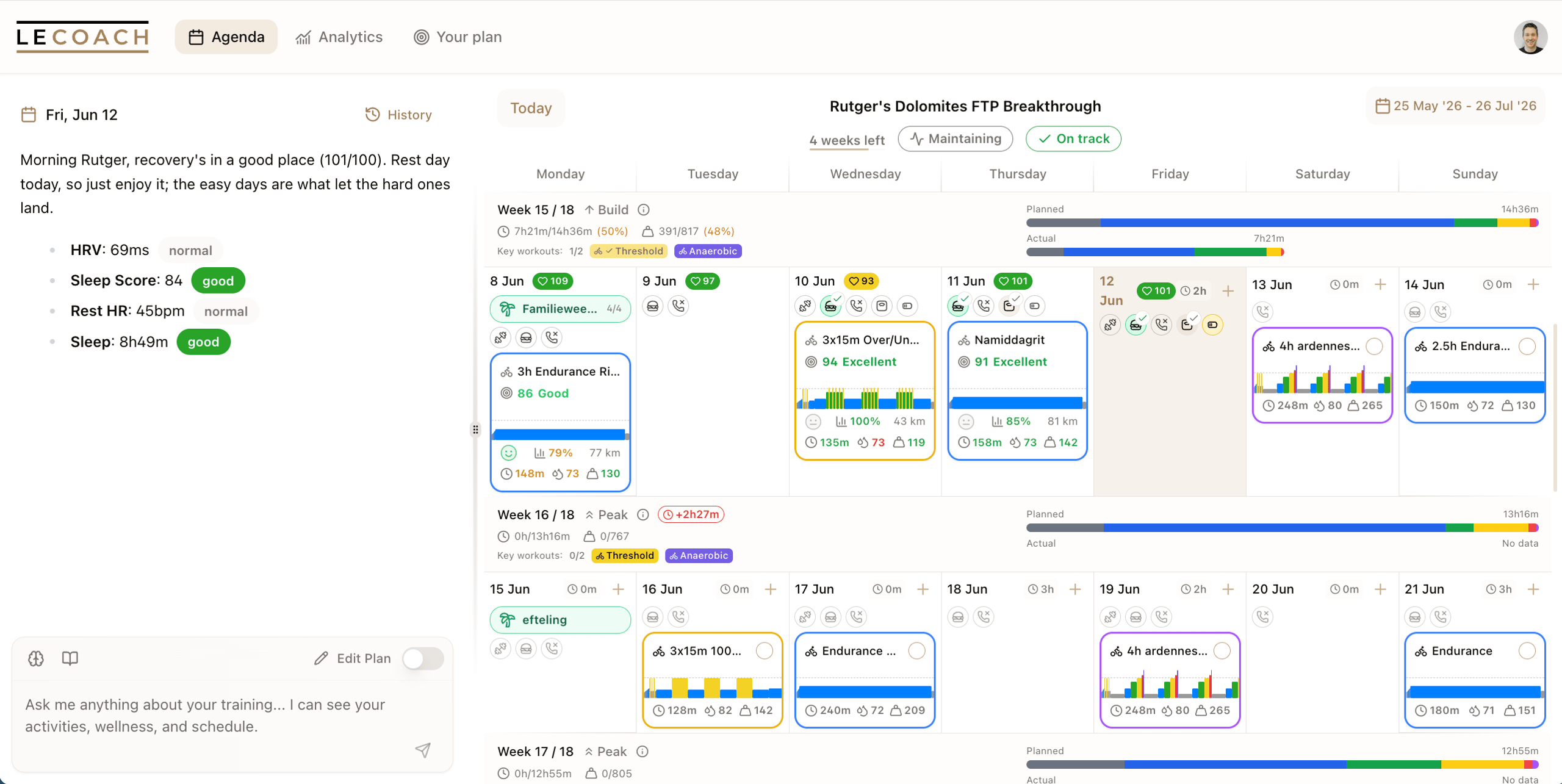
Task: Click the checked burger icon on 11 Jun
Action: coord(959,306)
